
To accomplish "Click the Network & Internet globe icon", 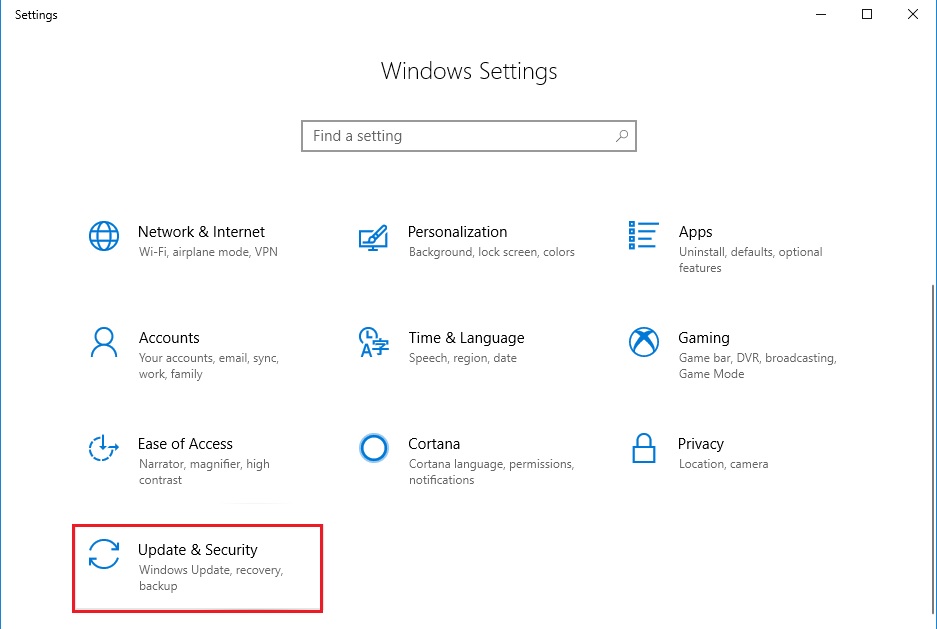I will coord(104,236).
